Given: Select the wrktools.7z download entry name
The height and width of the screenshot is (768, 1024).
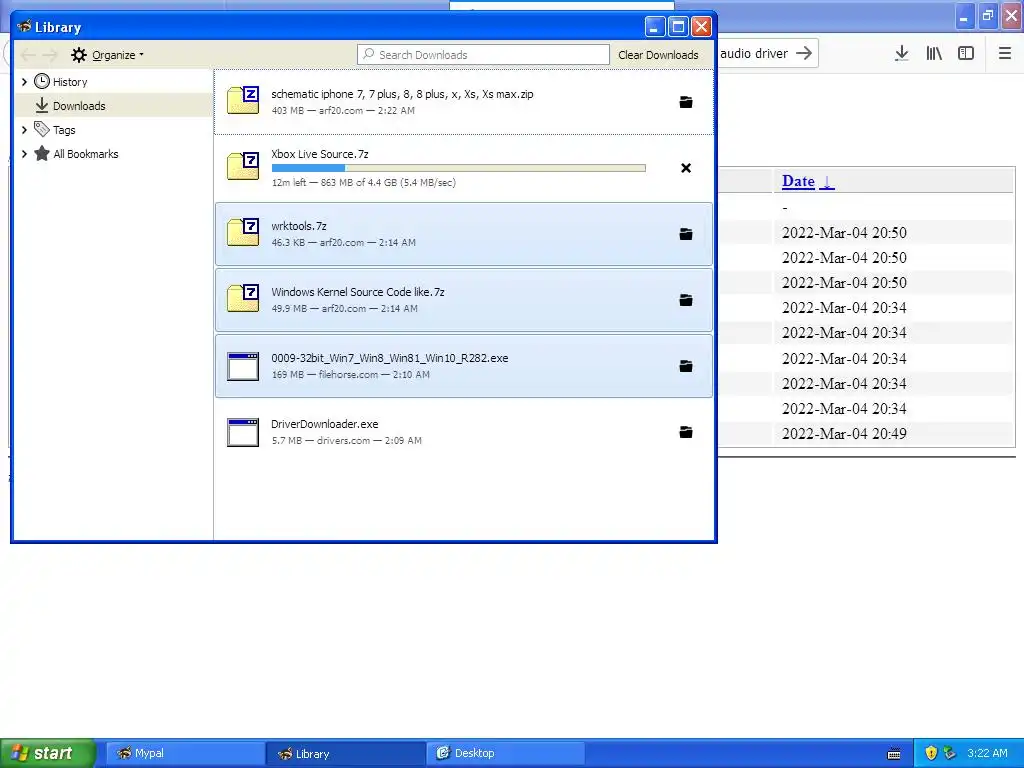Looking at the screenshot, I should (x=298, y=226).
